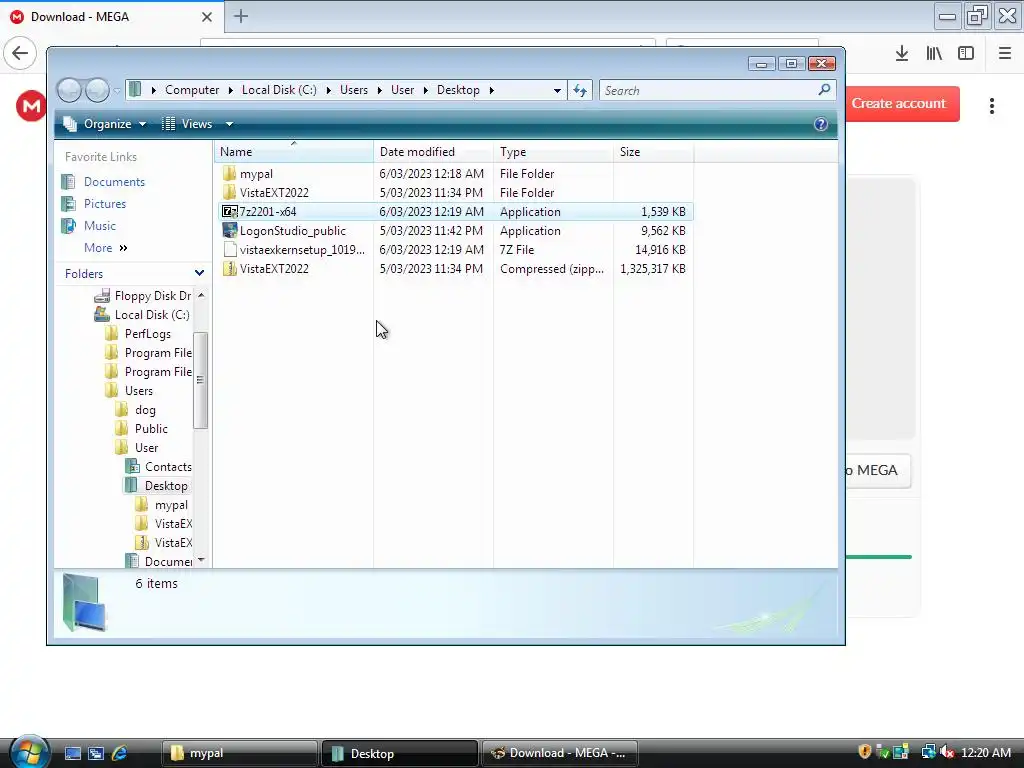Launch Internet Explorer from quick launch
This screenshot has width=1024, height=768.
coord(119,753)
